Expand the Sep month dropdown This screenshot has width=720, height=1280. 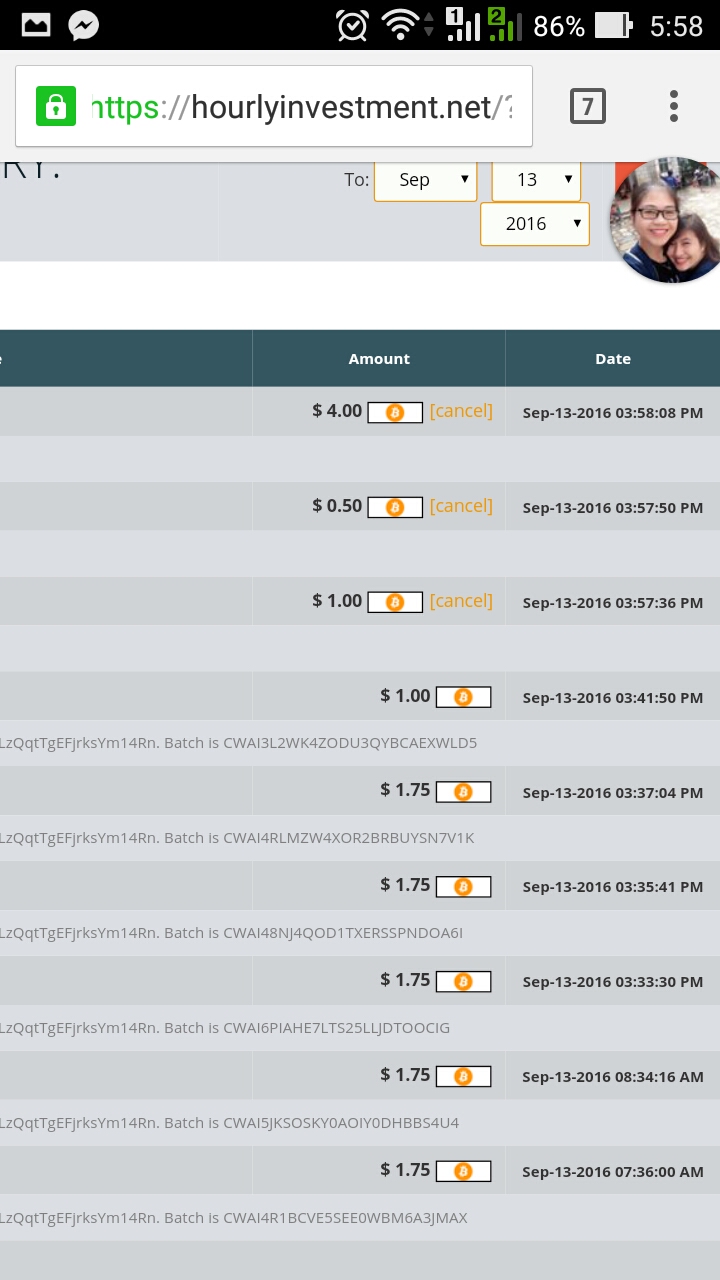pos(425,180)
